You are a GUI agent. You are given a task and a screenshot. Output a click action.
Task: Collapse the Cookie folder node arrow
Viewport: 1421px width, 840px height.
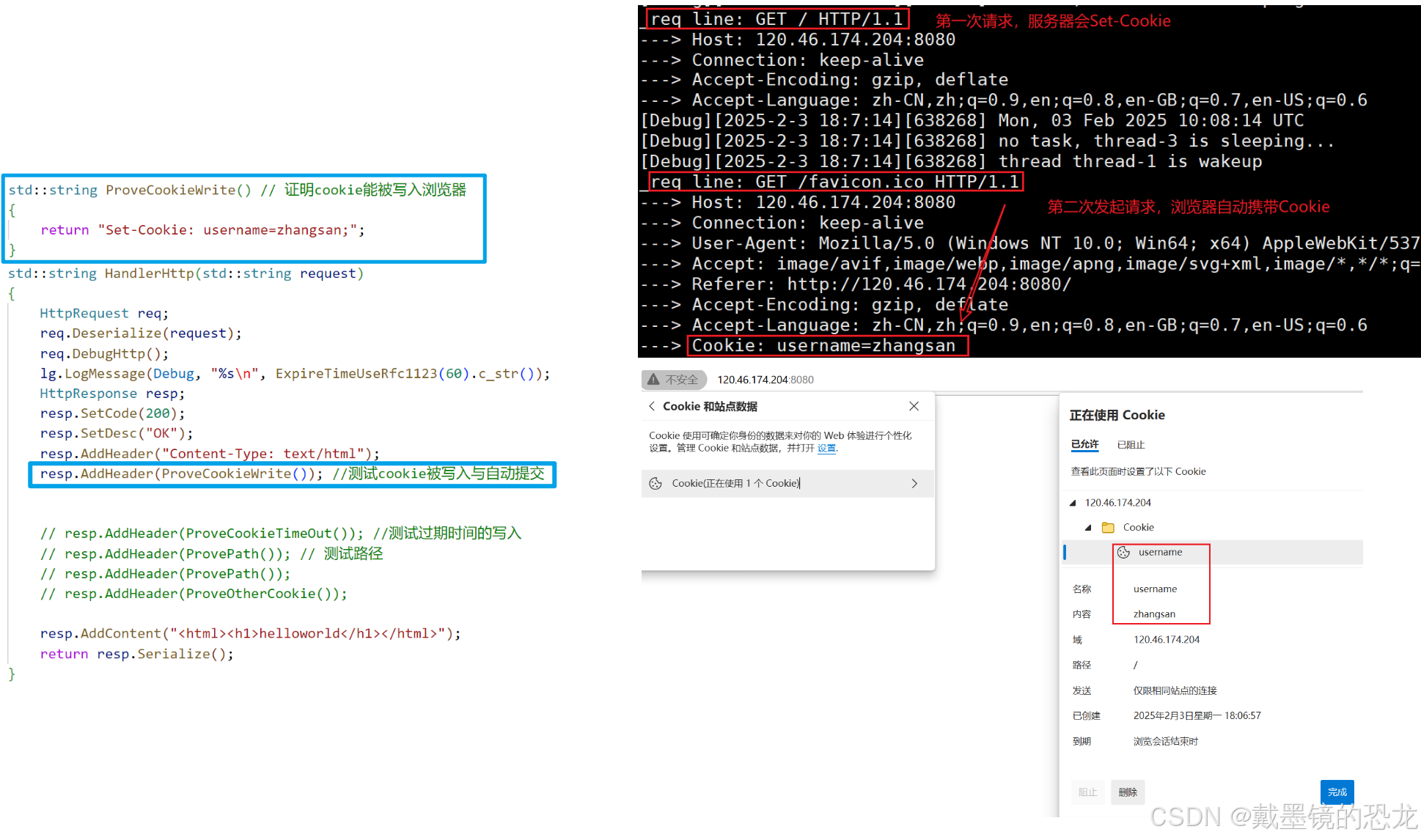click(1088, 528)
